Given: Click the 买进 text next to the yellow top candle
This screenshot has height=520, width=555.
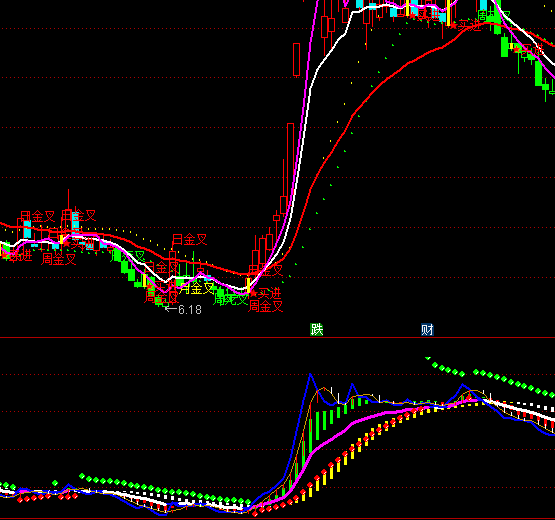Looking at the screenshot, I should (469, 25).
